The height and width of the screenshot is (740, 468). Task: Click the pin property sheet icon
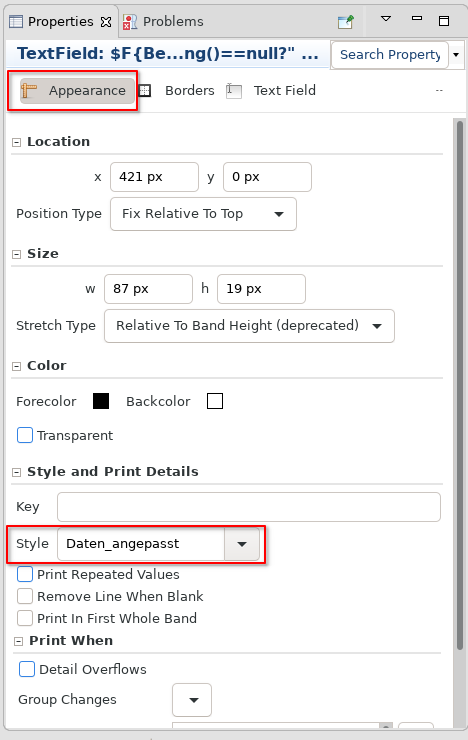pos(346,22)
